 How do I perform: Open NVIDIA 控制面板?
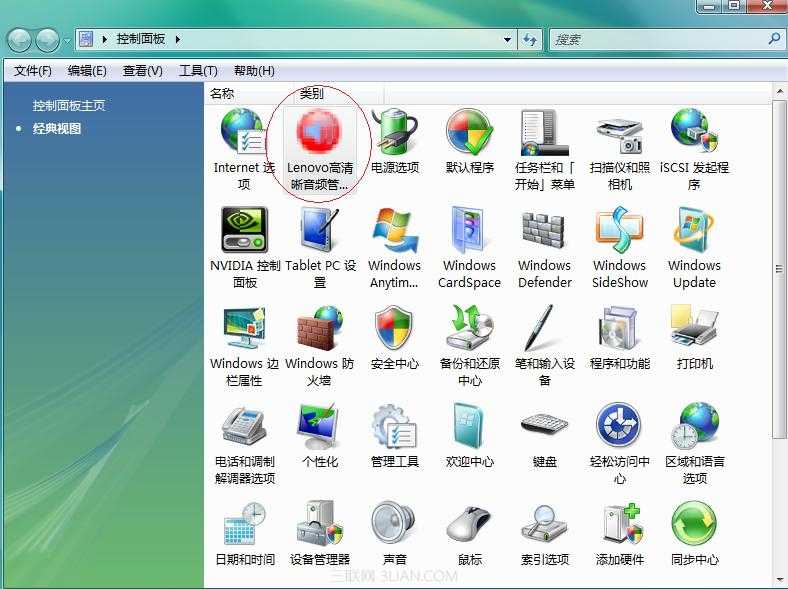[x=245, y=230]
